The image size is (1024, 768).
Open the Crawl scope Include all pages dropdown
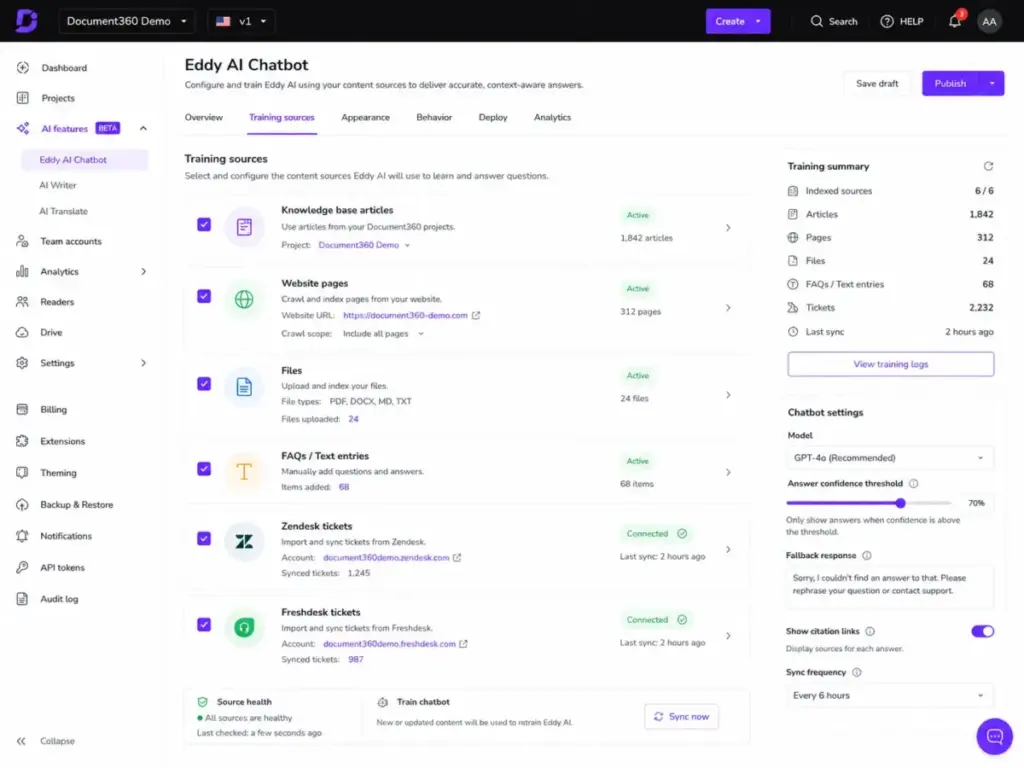point(383,334)
